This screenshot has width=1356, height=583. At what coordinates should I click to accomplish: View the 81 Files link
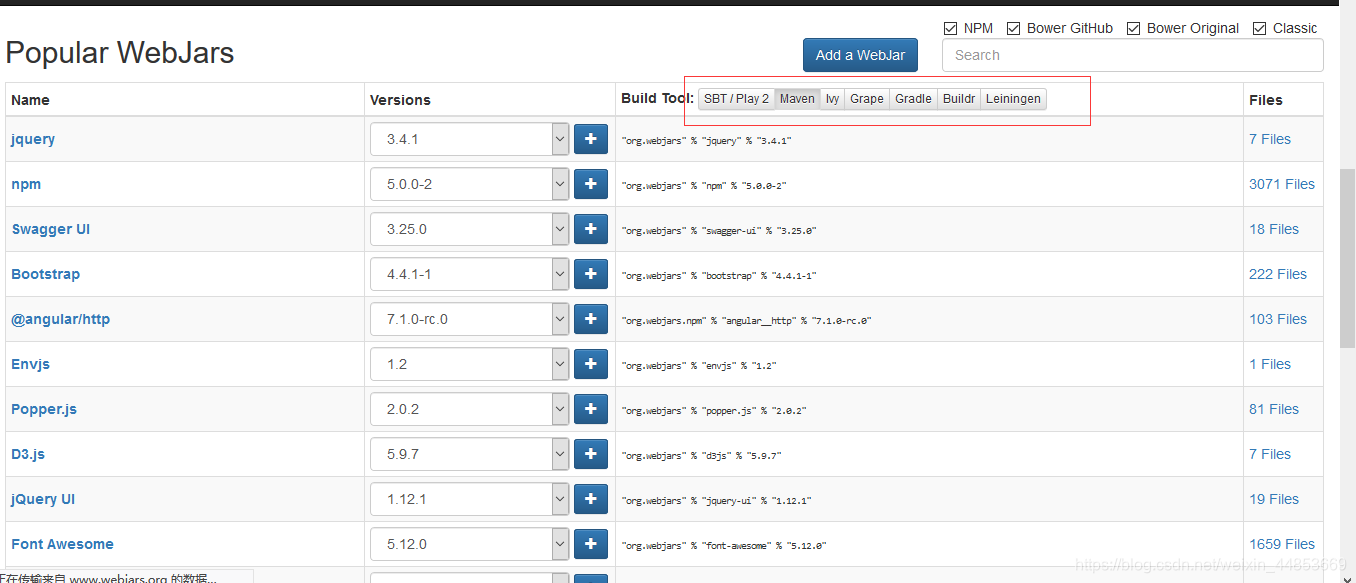click(1274, 409)
